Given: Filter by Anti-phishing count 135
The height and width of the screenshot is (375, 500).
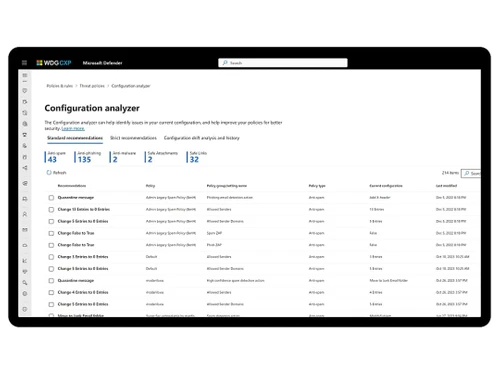Looking at the screenshot, I should [x=88, y=157].
